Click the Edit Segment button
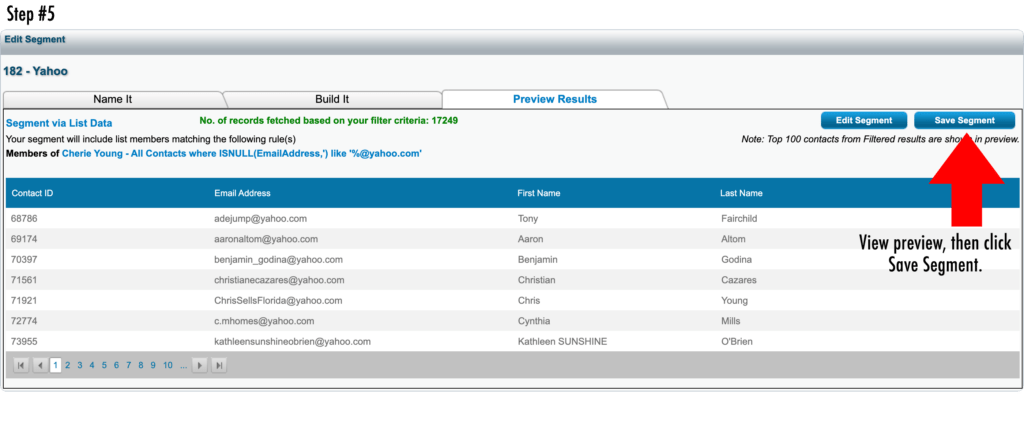Screen dimensions: 1024x430 [864, 120]
